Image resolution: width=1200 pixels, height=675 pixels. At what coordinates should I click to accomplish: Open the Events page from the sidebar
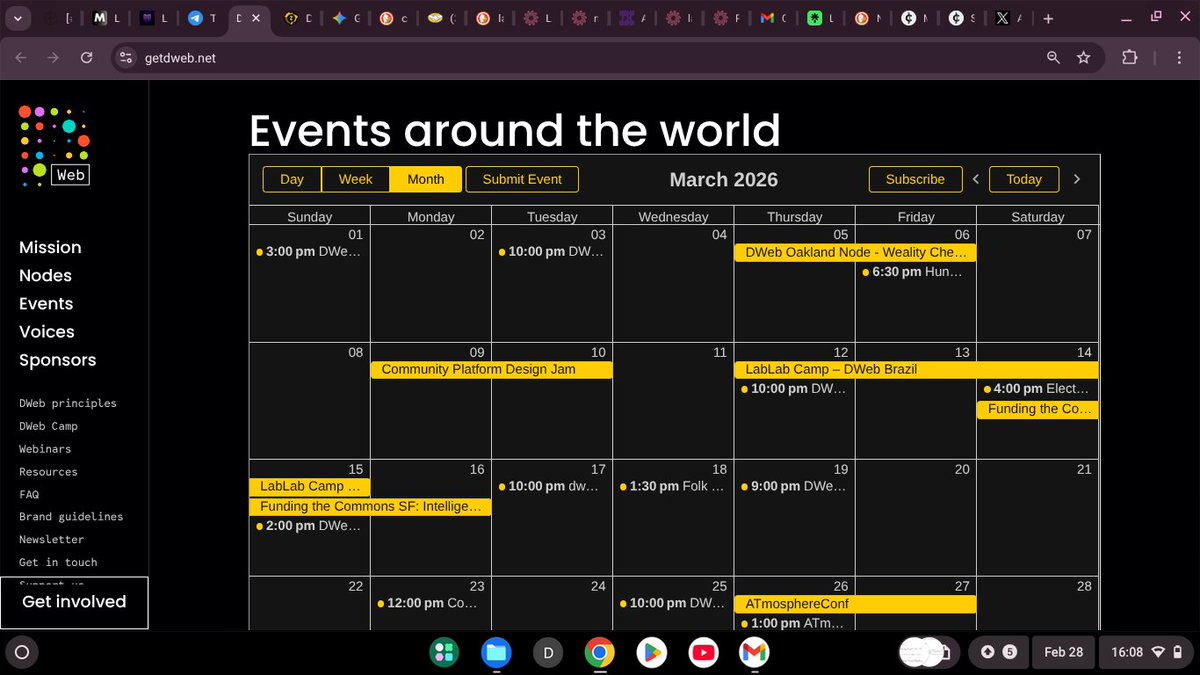46,303
